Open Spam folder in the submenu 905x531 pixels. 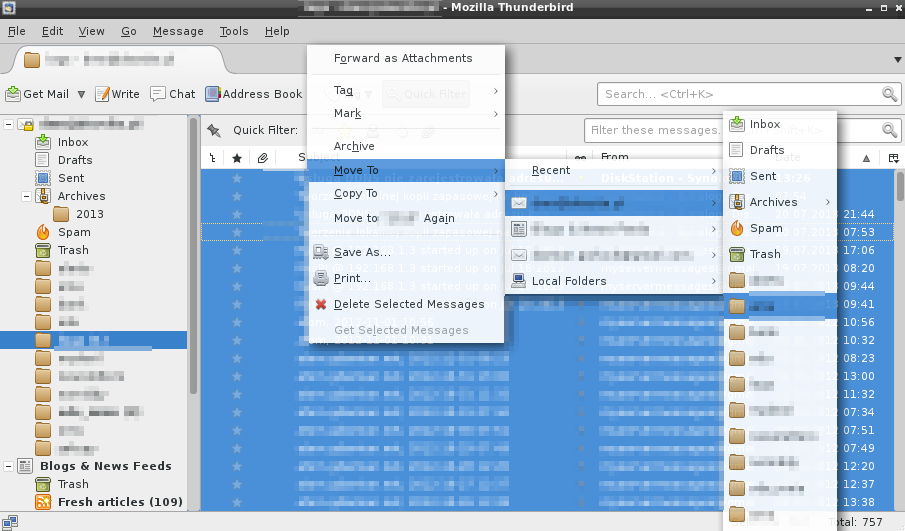(x=766, y=228)
